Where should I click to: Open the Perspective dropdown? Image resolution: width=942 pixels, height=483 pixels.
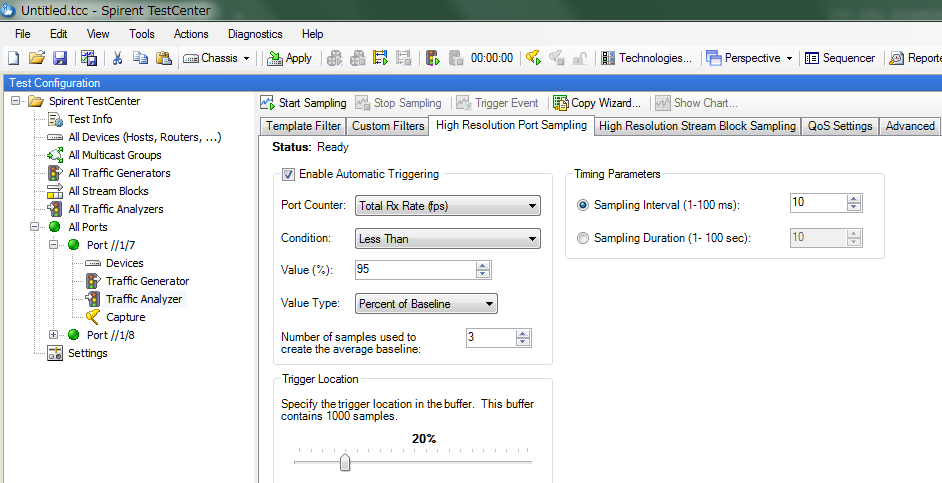(749, 58)
